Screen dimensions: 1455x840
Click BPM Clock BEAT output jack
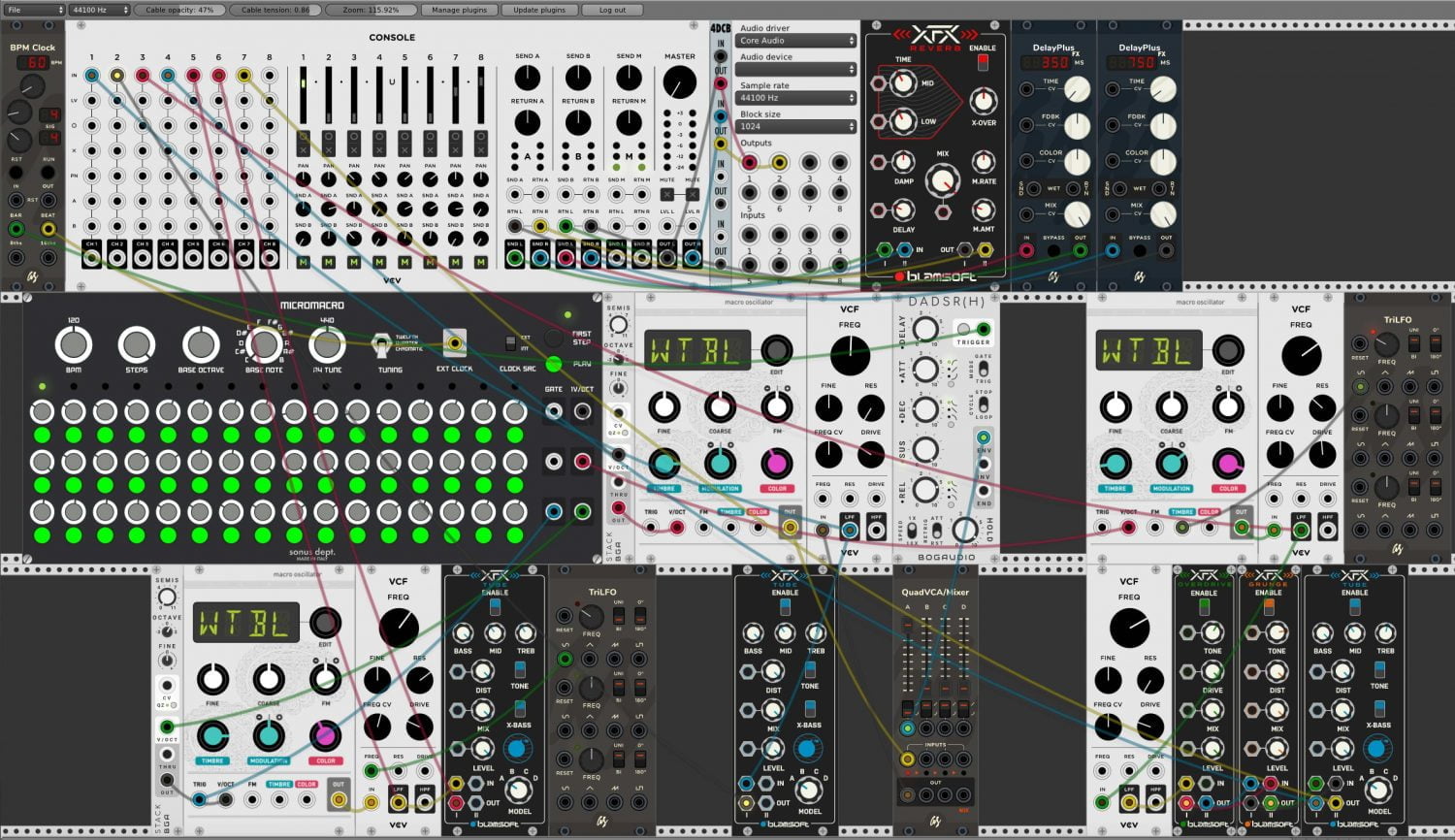pos(48,229)
